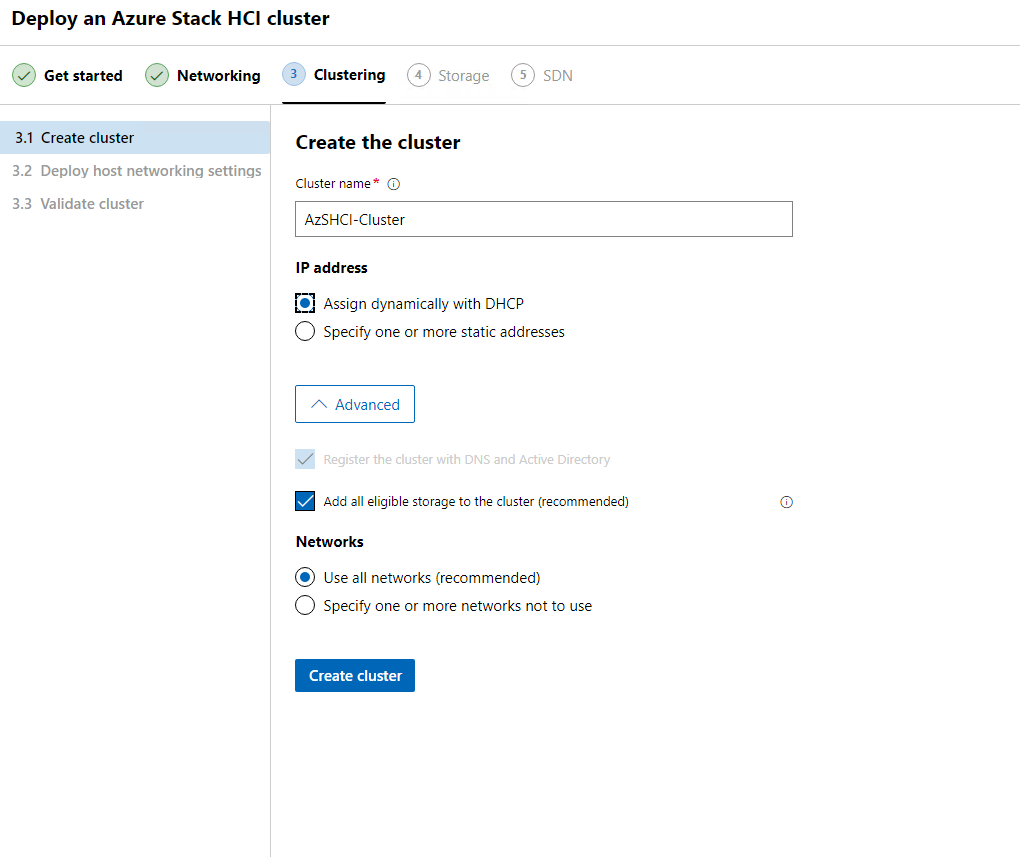Click the Get started green checkmark icon
Screen dimensions: 1020x857
[24, 76]
